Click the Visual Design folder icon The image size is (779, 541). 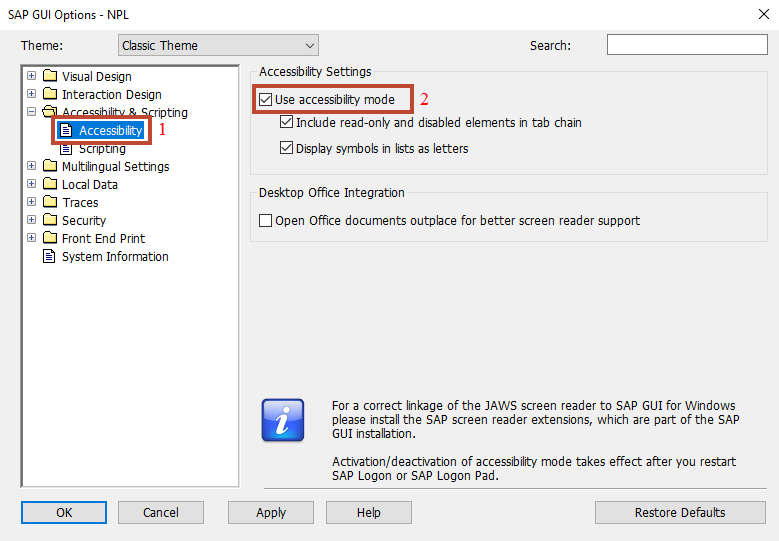coord(50,76)
